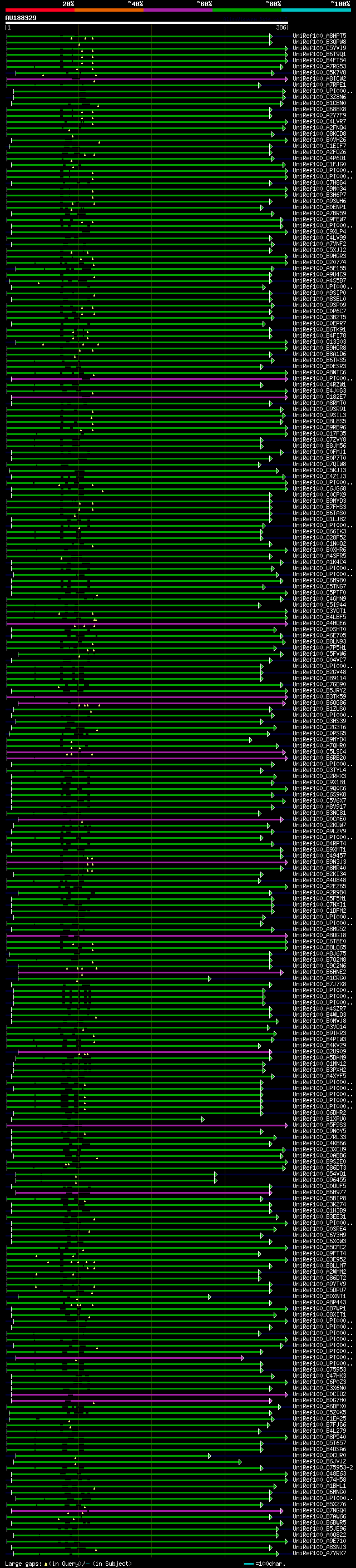Select hit label UniRef100_O75953
Viewport: 356px width, 1568px height.
319,1369
